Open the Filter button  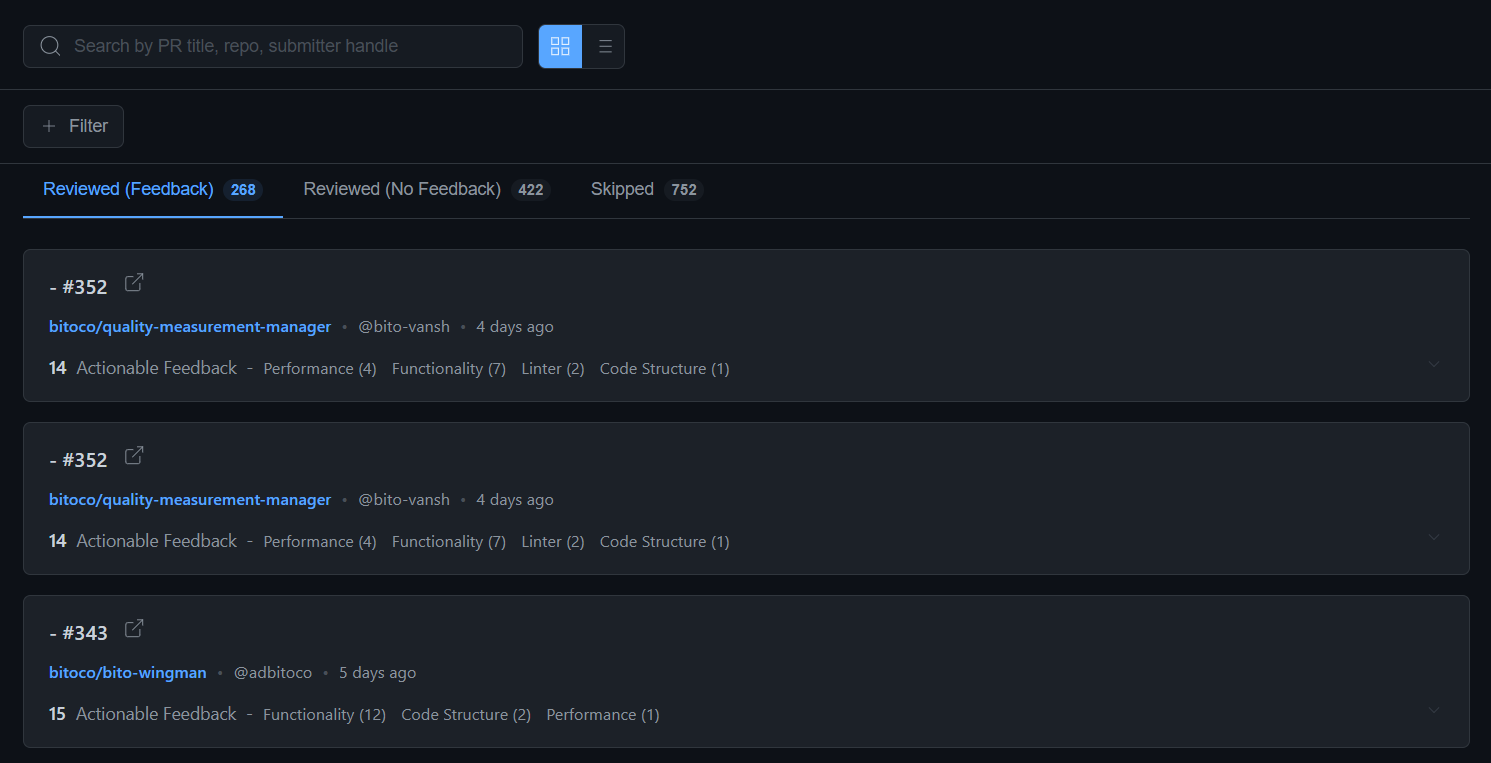coord(74,126)
